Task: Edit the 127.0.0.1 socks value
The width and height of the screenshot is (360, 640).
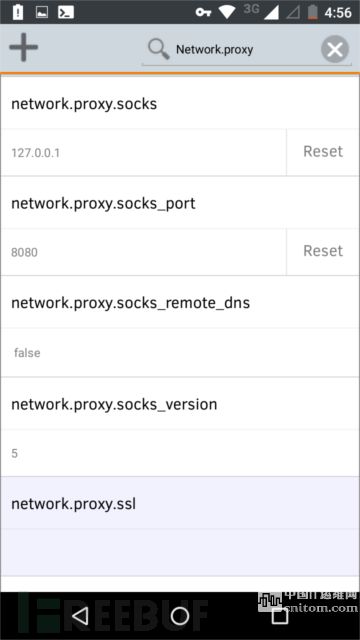Action: click(x=143, y=153)
